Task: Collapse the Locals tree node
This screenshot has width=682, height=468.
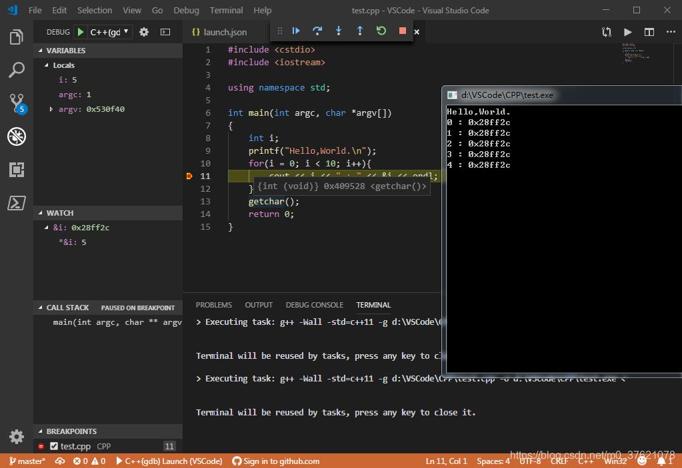Action: coord(47,65)
